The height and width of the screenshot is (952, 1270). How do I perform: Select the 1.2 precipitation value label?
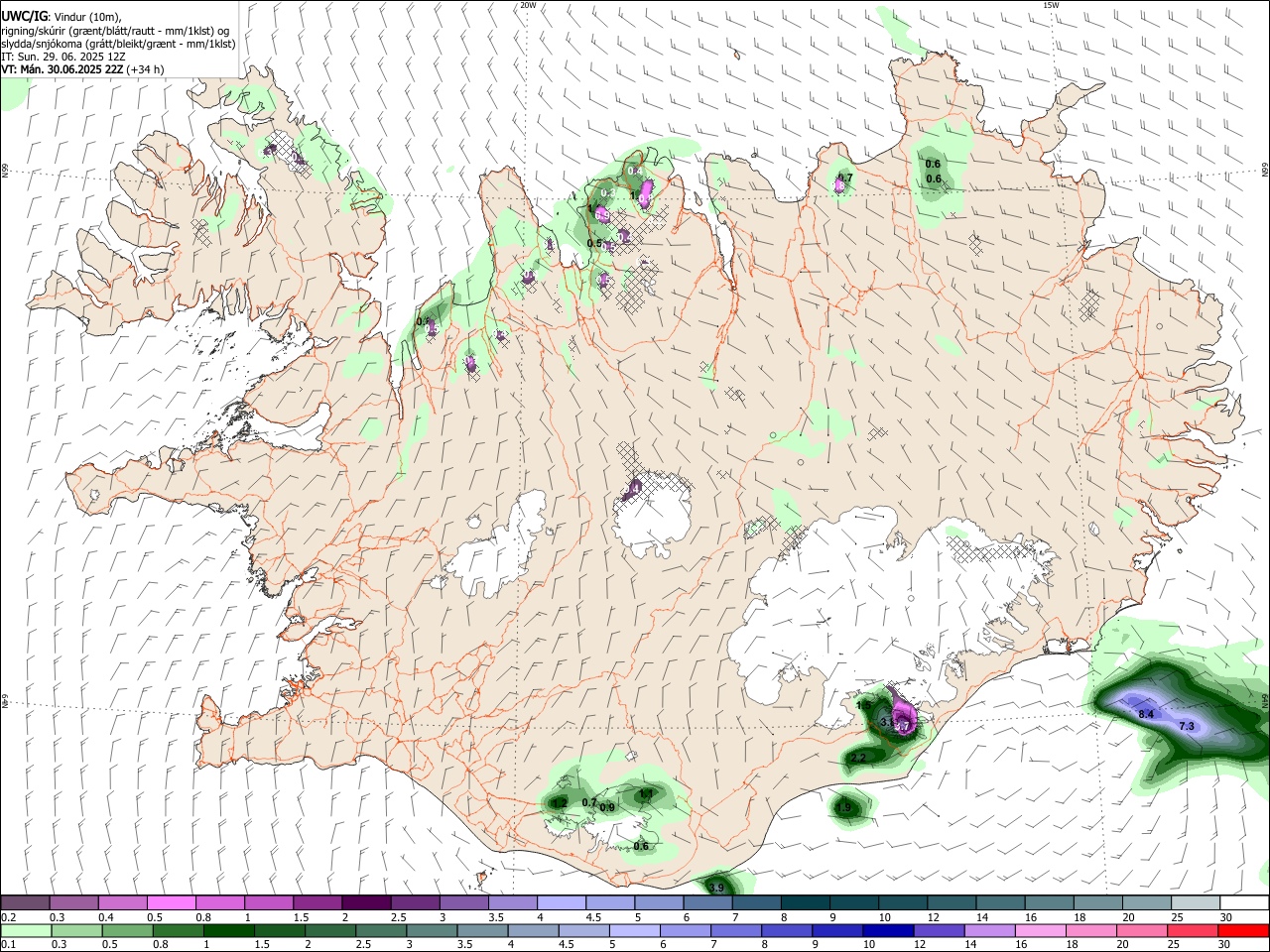(x=560, y=803)
